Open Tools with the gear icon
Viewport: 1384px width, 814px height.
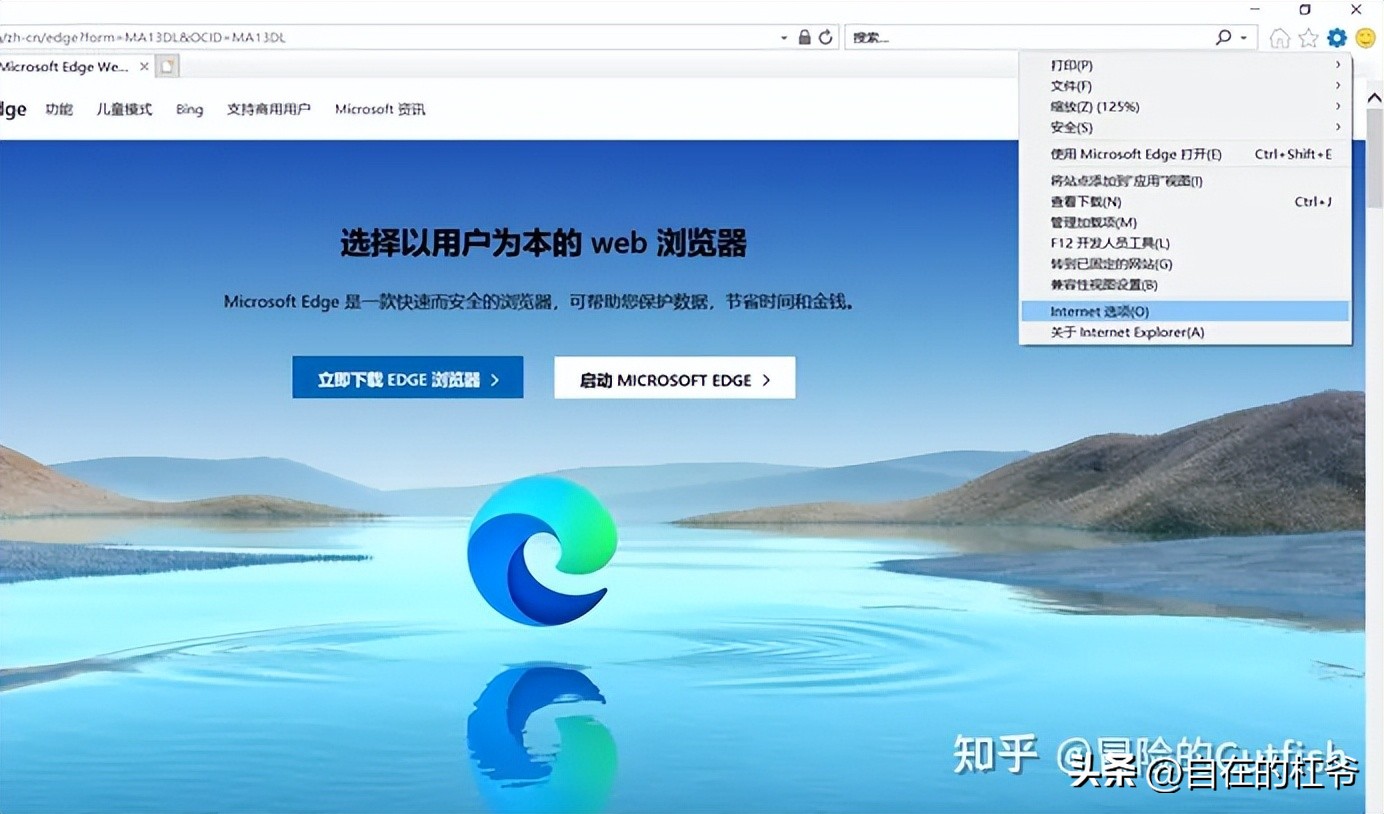point(1336,37)
